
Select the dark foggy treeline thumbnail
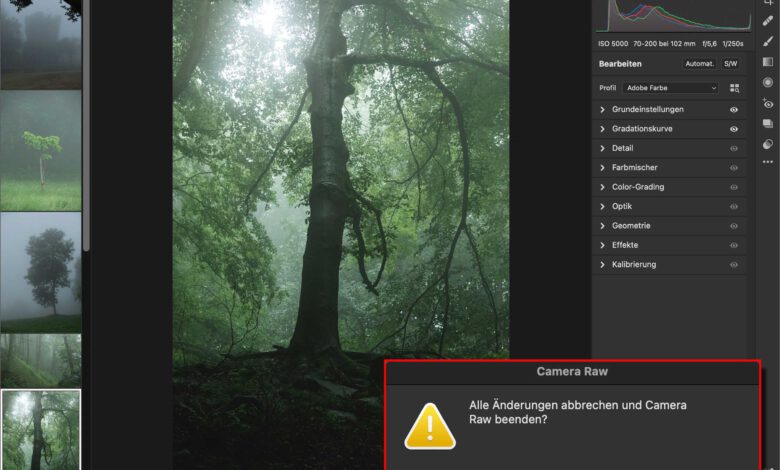click(x=41, y=44)
